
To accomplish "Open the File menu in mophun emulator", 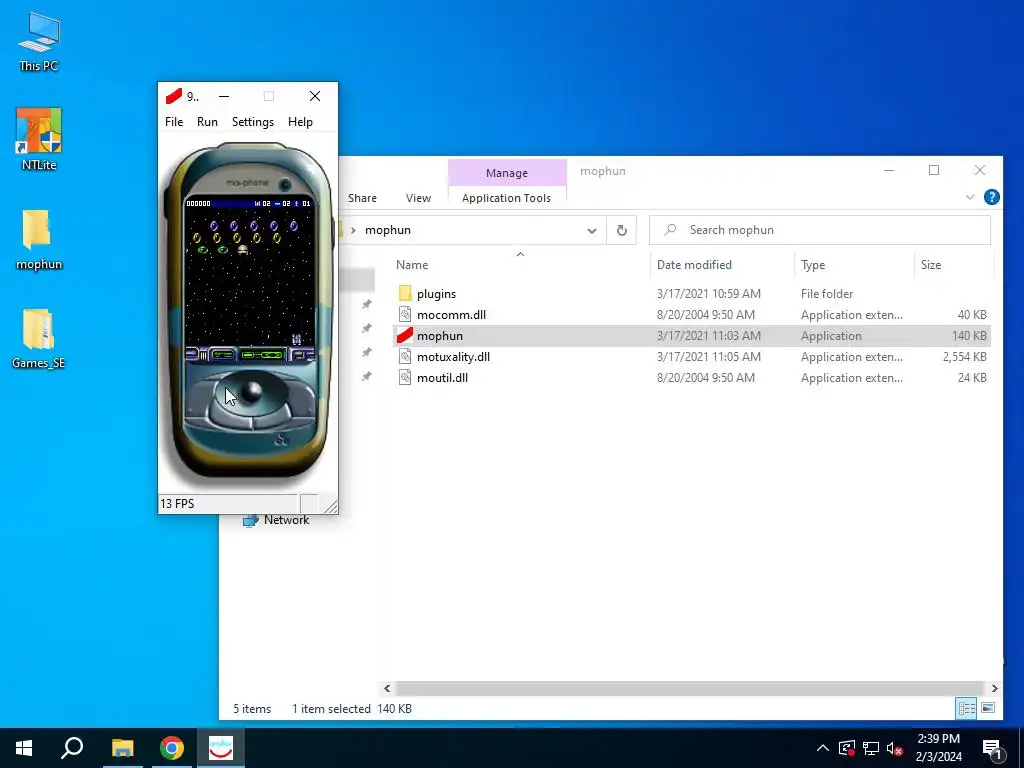I will tap(174, 121).
